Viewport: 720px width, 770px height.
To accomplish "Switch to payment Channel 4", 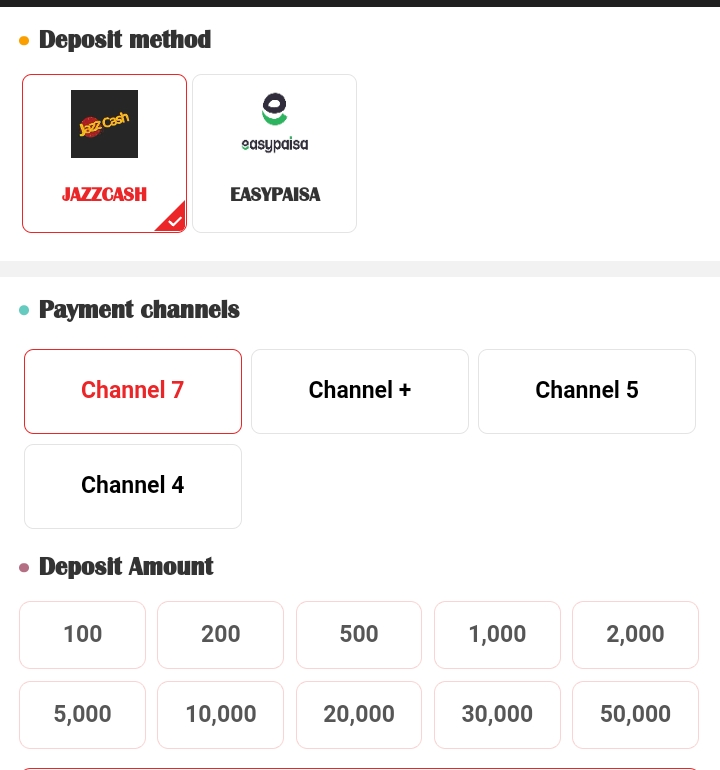I will 133,486.
